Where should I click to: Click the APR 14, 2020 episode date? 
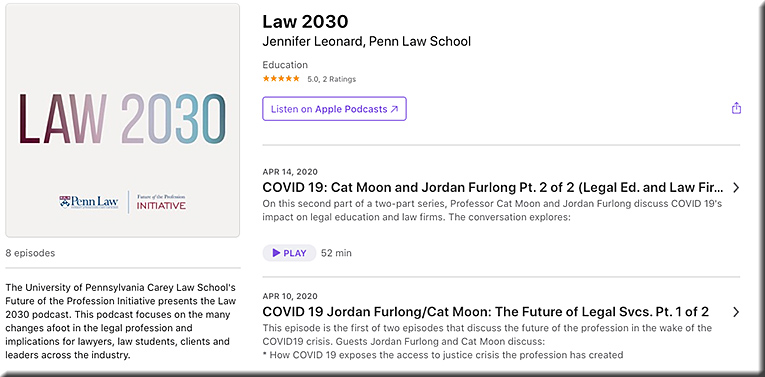click(x=290, y=172)
